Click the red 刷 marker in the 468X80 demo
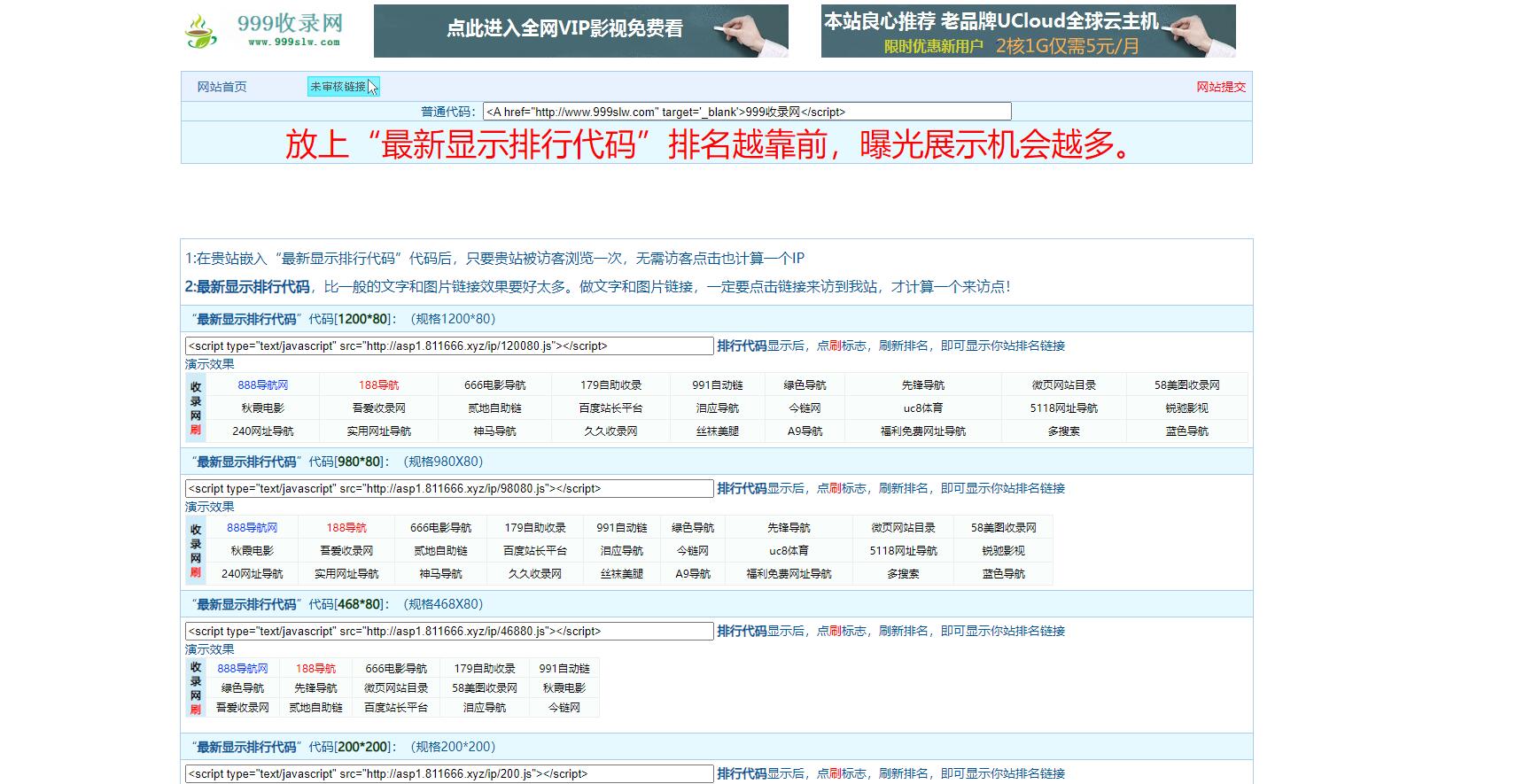1516x784 pixels. pyautogui.click(x=196, y=709)
